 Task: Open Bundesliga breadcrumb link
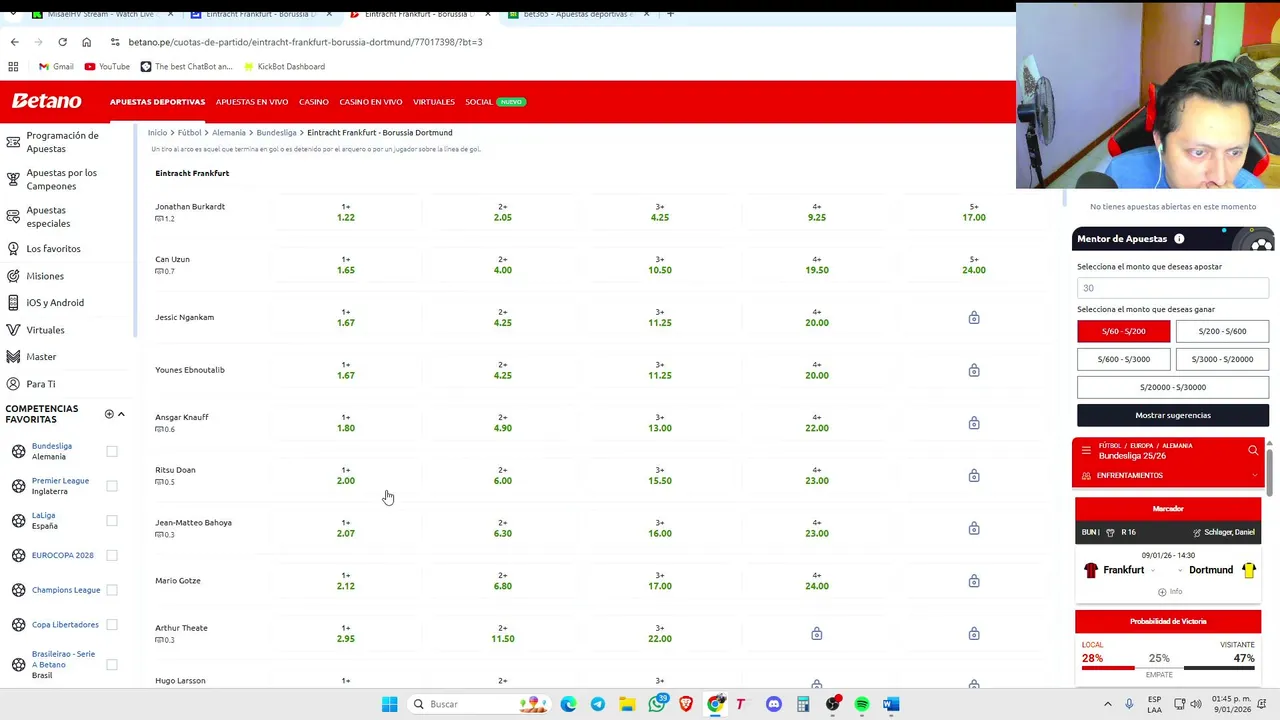coord(276,132)
